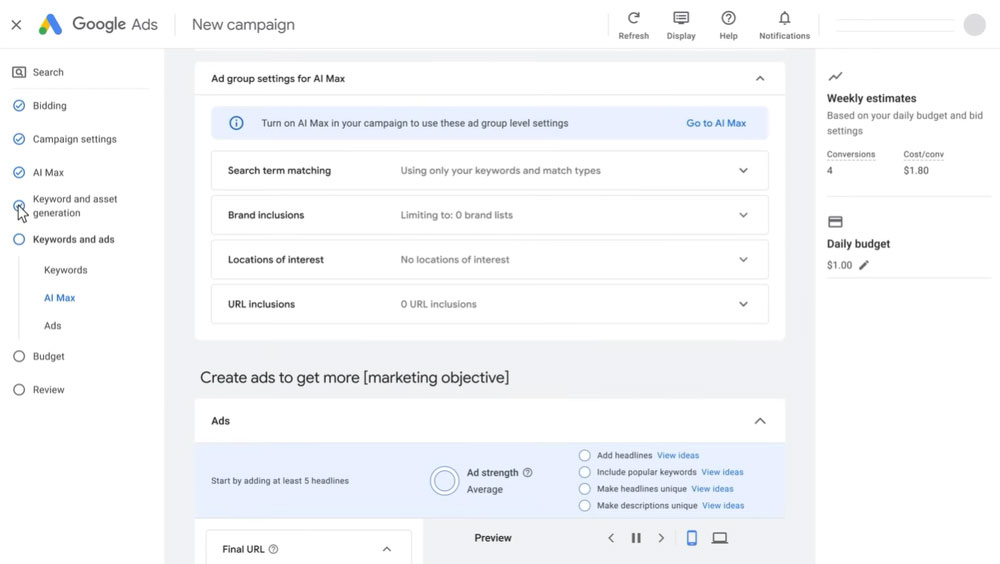Viewport: 1000px width, 564px height.
Task: Click the Go to AI Max link
Action: click(x=716, y=123)
